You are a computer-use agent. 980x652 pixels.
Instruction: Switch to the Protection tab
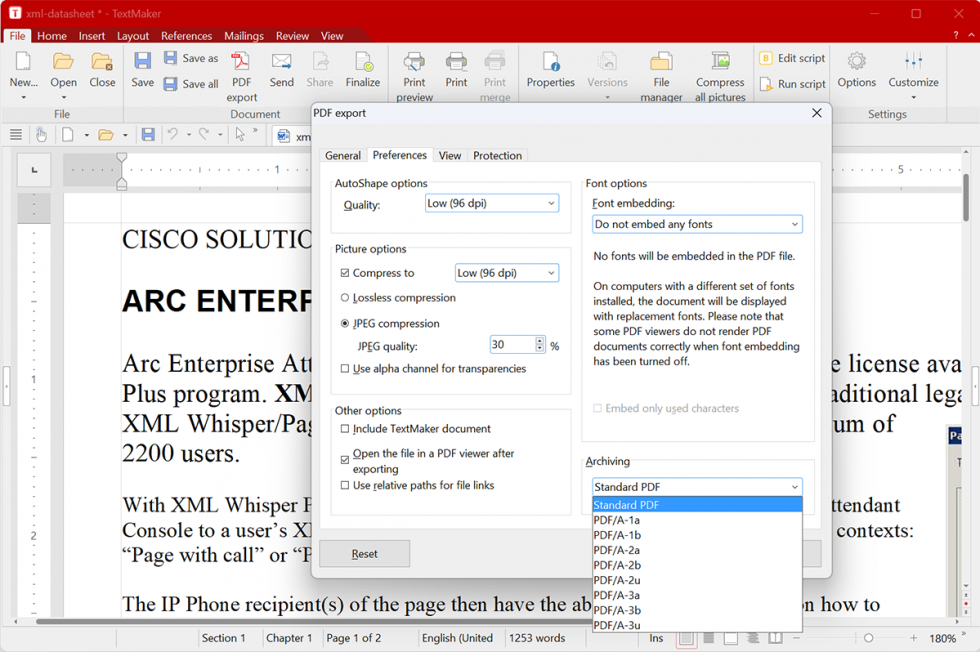pos(497,156)
